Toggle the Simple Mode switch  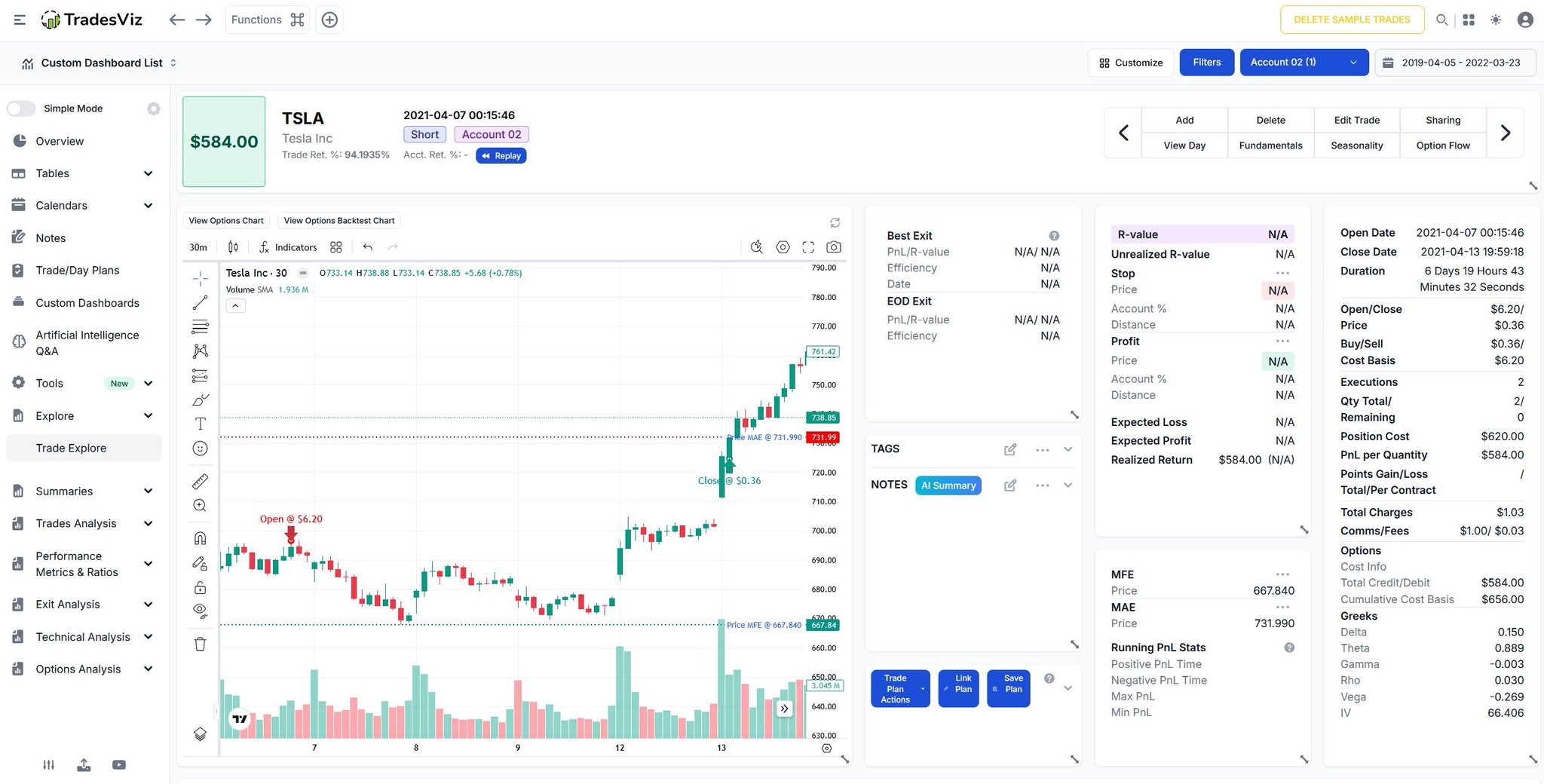(x=21, y=109)
